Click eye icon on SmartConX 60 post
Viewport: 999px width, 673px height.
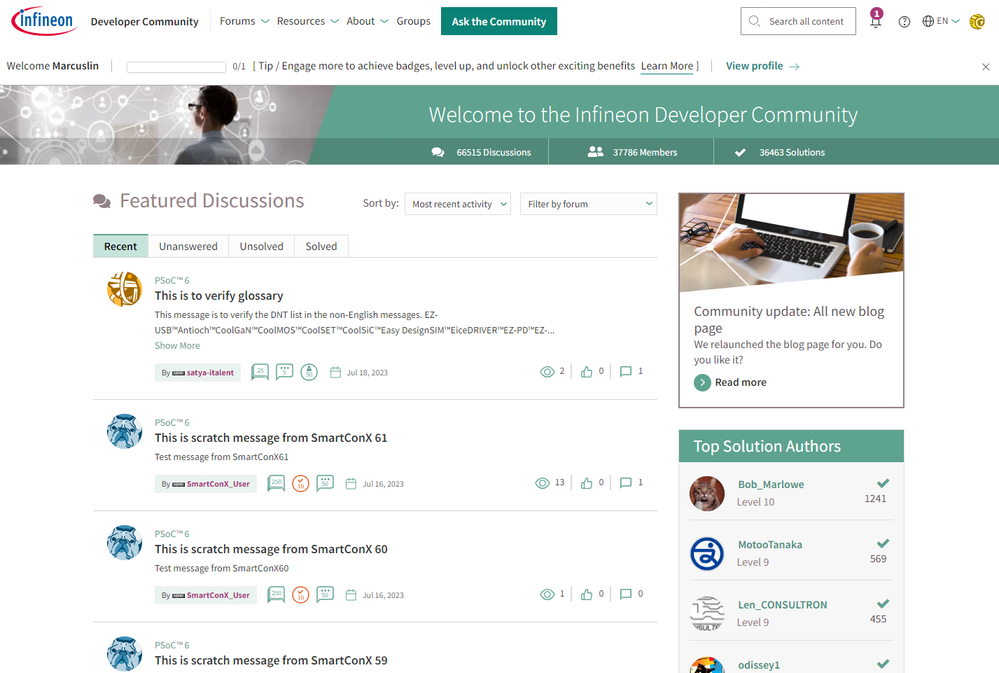[x=547, y=595]
